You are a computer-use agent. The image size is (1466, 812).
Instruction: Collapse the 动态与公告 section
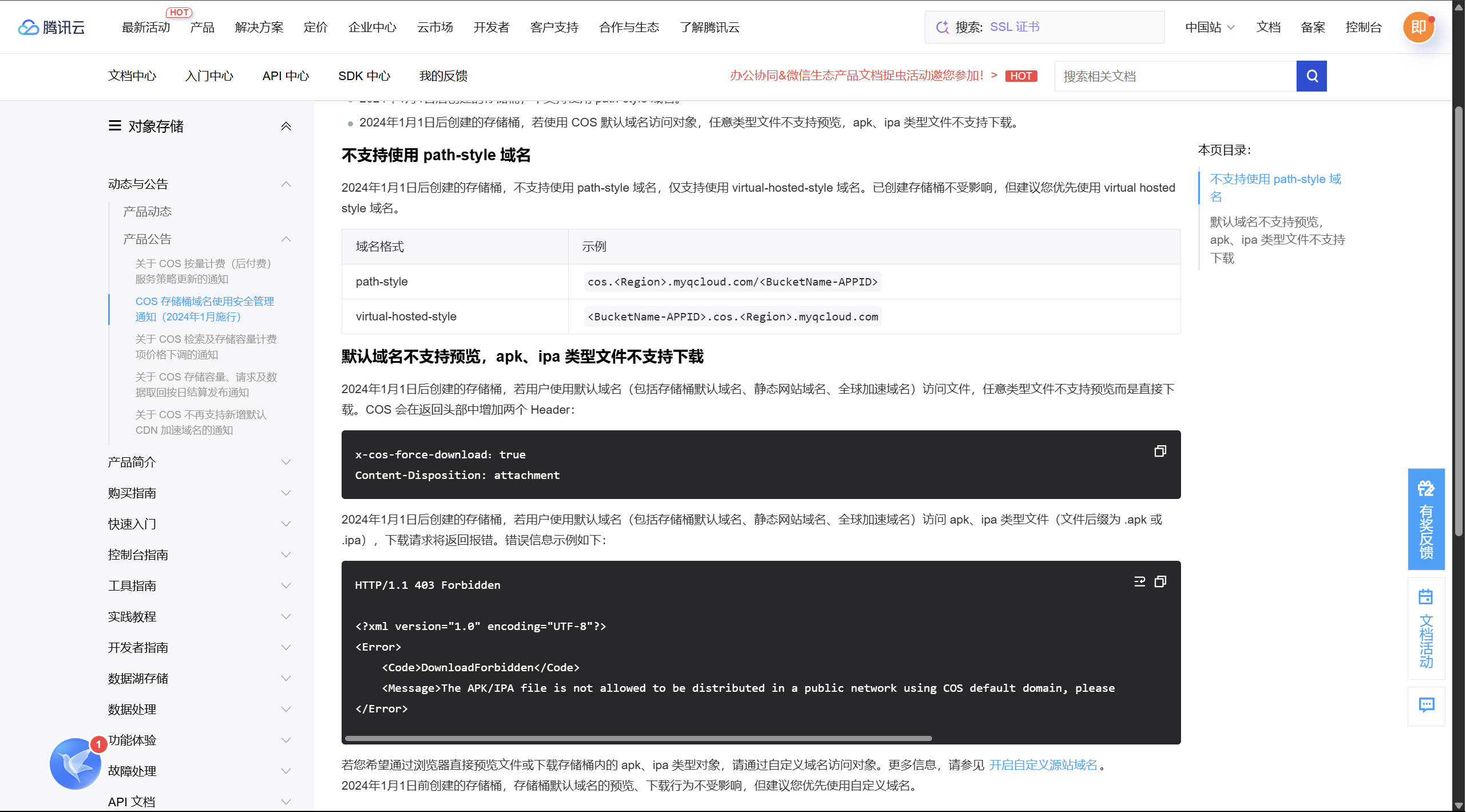point(286,184)
